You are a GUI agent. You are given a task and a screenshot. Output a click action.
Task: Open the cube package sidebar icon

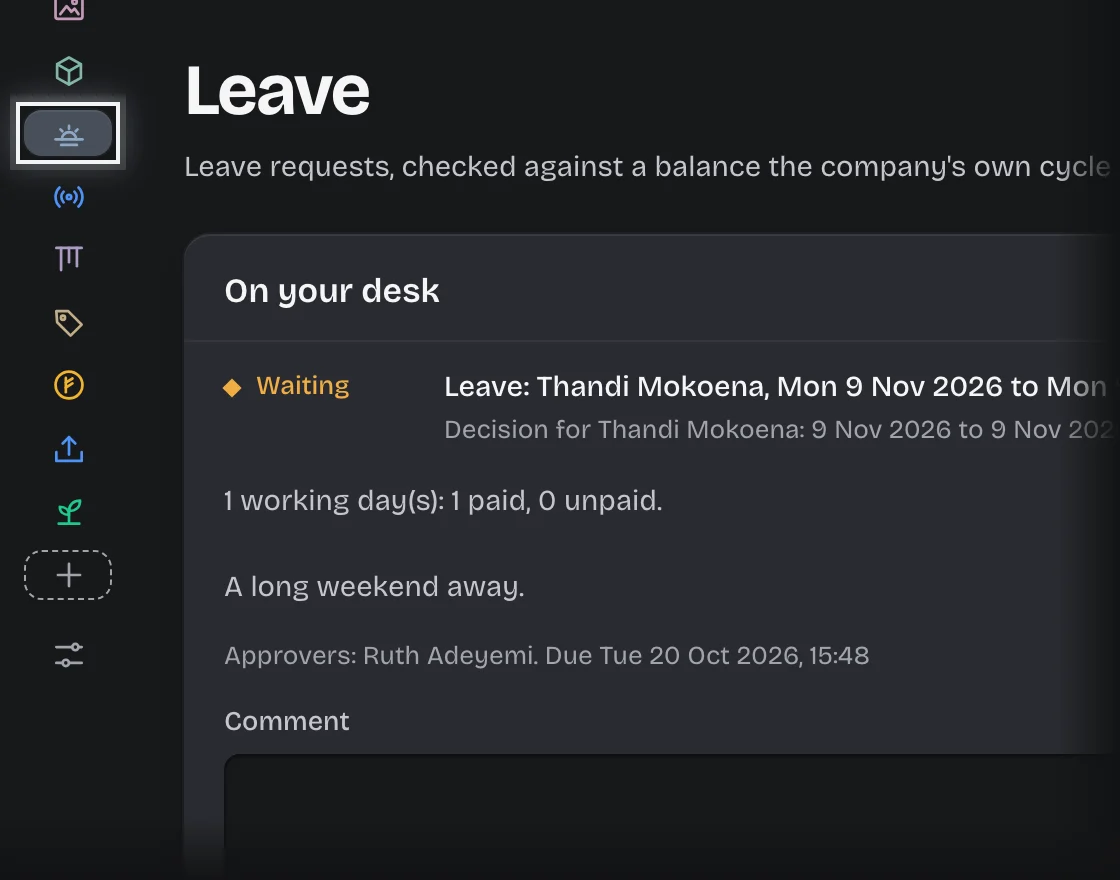[69, 71]
